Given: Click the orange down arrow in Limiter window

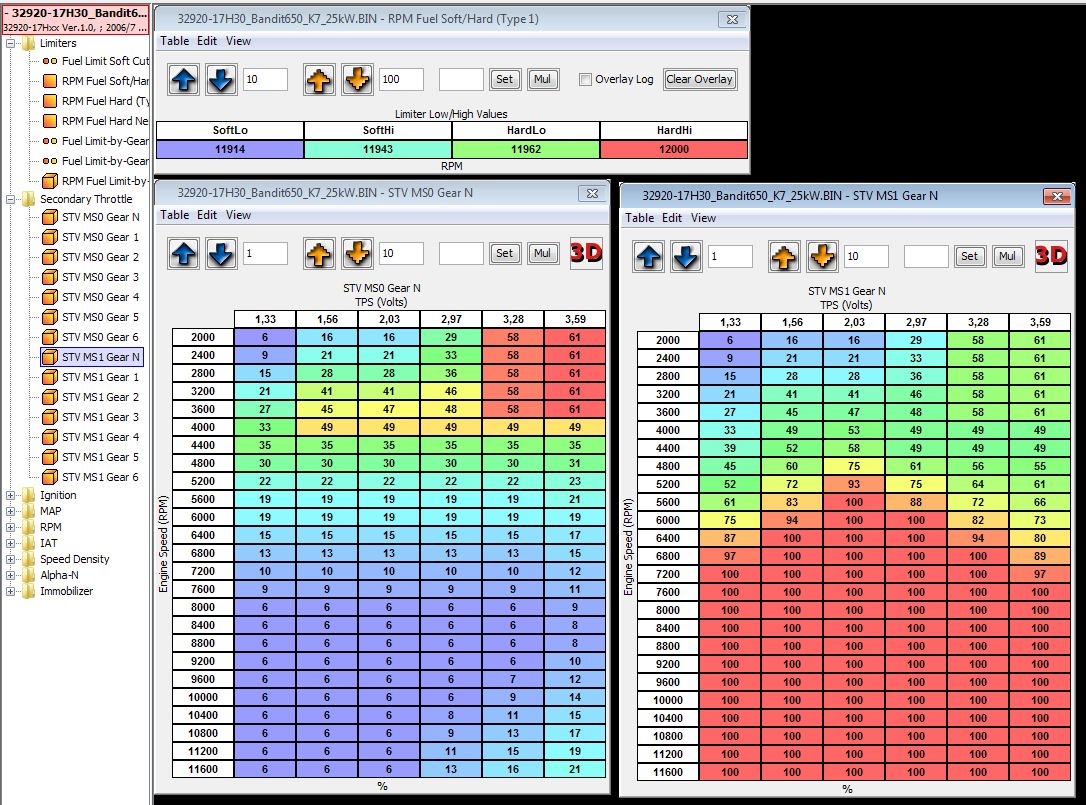Looking at the screenshot, I should [x=357, y=80].
